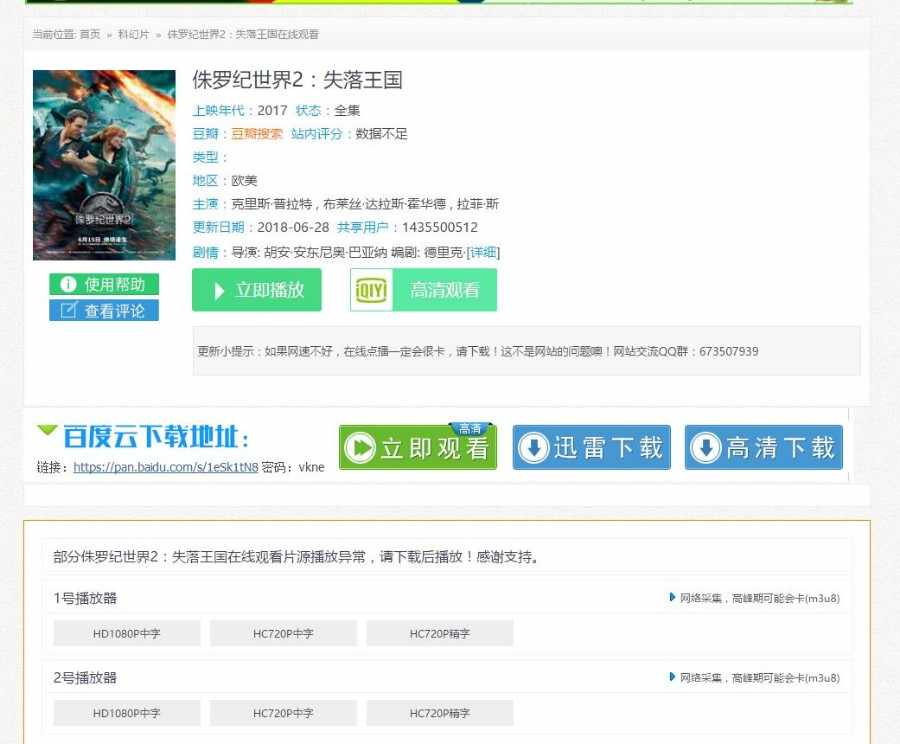Click 高清 badge above 立即观看
This screenshot has height=744, width=900.
pos(470,428)
